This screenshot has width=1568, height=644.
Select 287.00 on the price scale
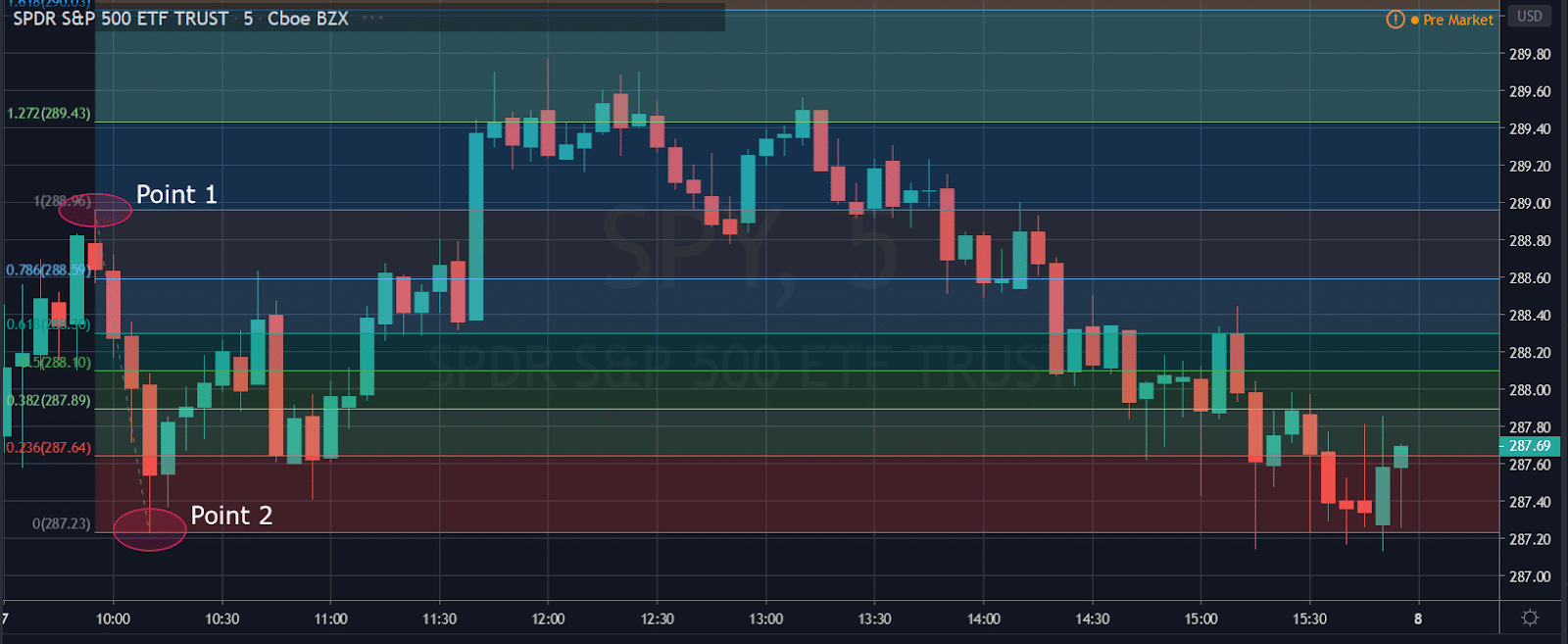(x=1530, y=577)
